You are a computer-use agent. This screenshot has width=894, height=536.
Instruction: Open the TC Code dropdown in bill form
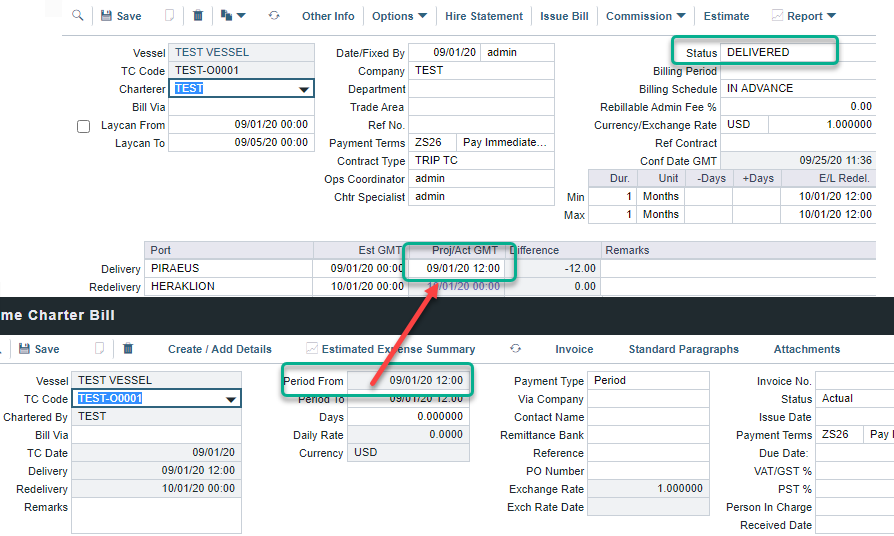231,399
